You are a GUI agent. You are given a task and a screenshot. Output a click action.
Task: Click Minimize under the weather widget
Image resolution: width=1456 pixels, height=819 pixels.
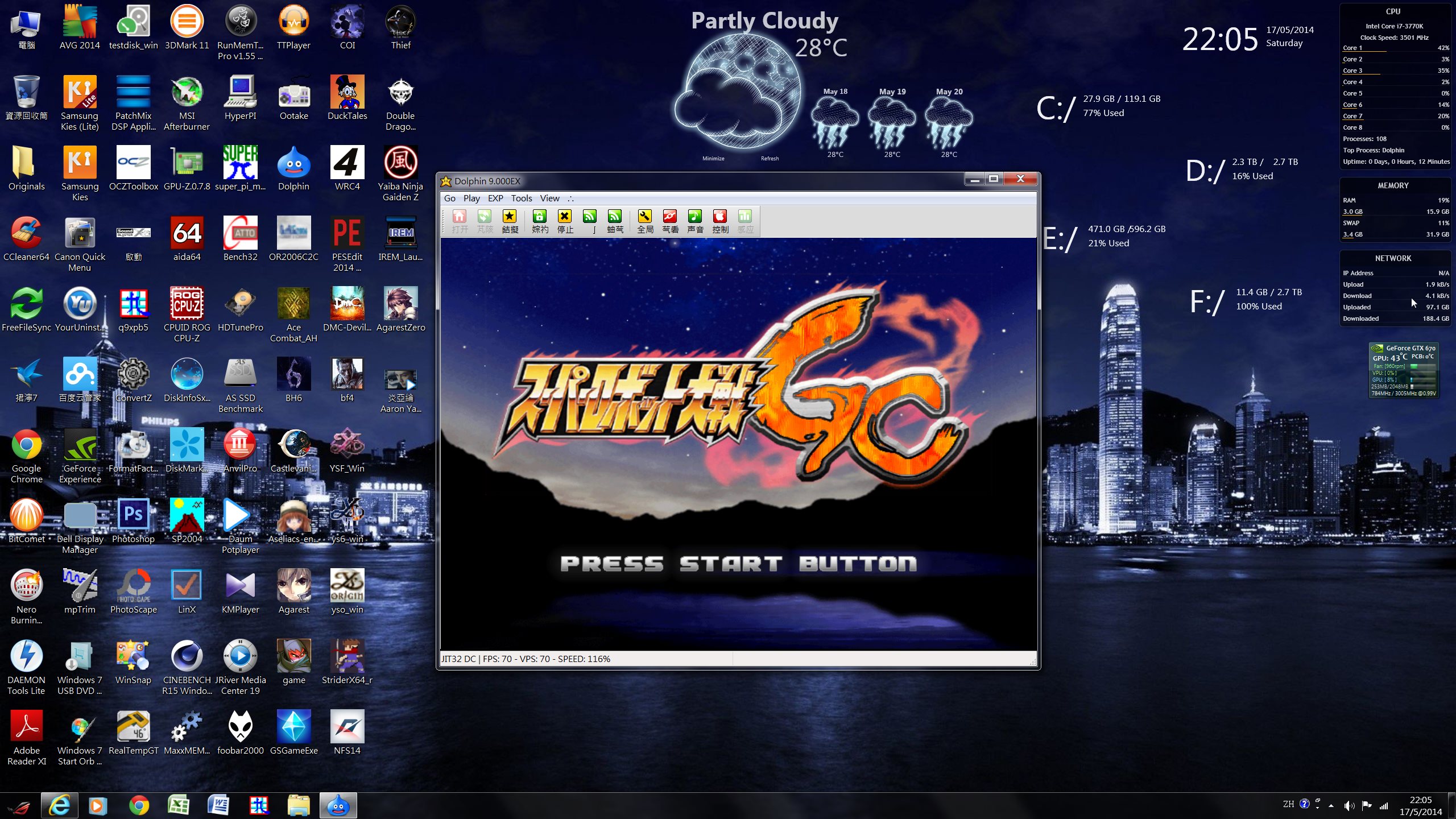(713, 158)
